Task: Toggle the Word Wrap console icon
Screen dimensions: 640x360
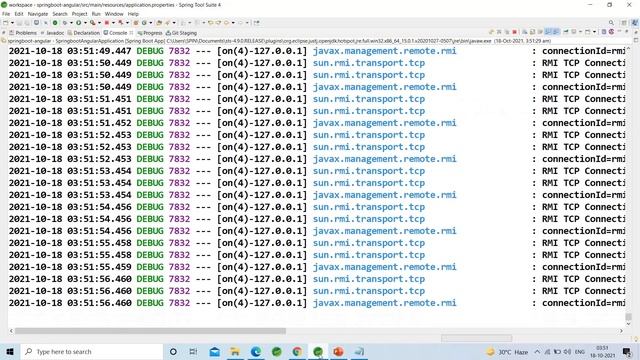Action: click(x=540, y=32)
